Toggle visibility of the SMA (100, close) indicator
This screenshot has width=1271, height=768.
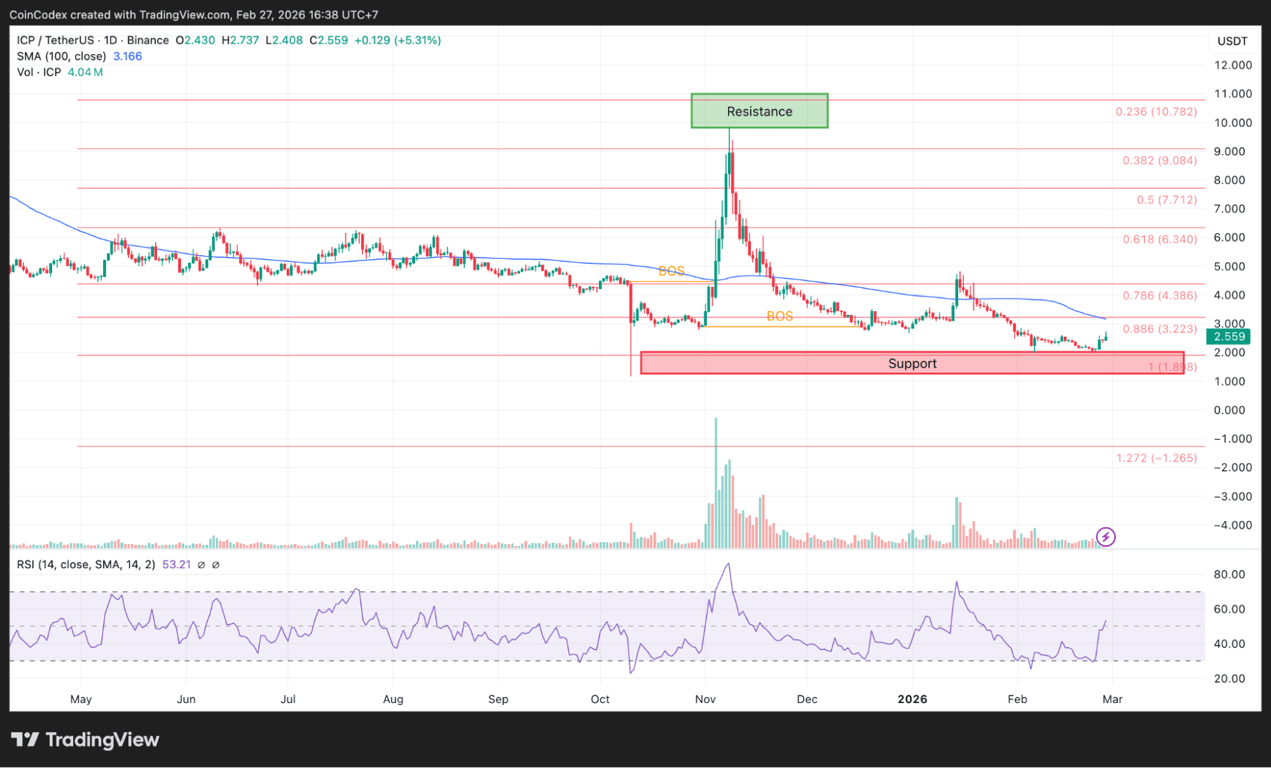[x=61, y=56]
